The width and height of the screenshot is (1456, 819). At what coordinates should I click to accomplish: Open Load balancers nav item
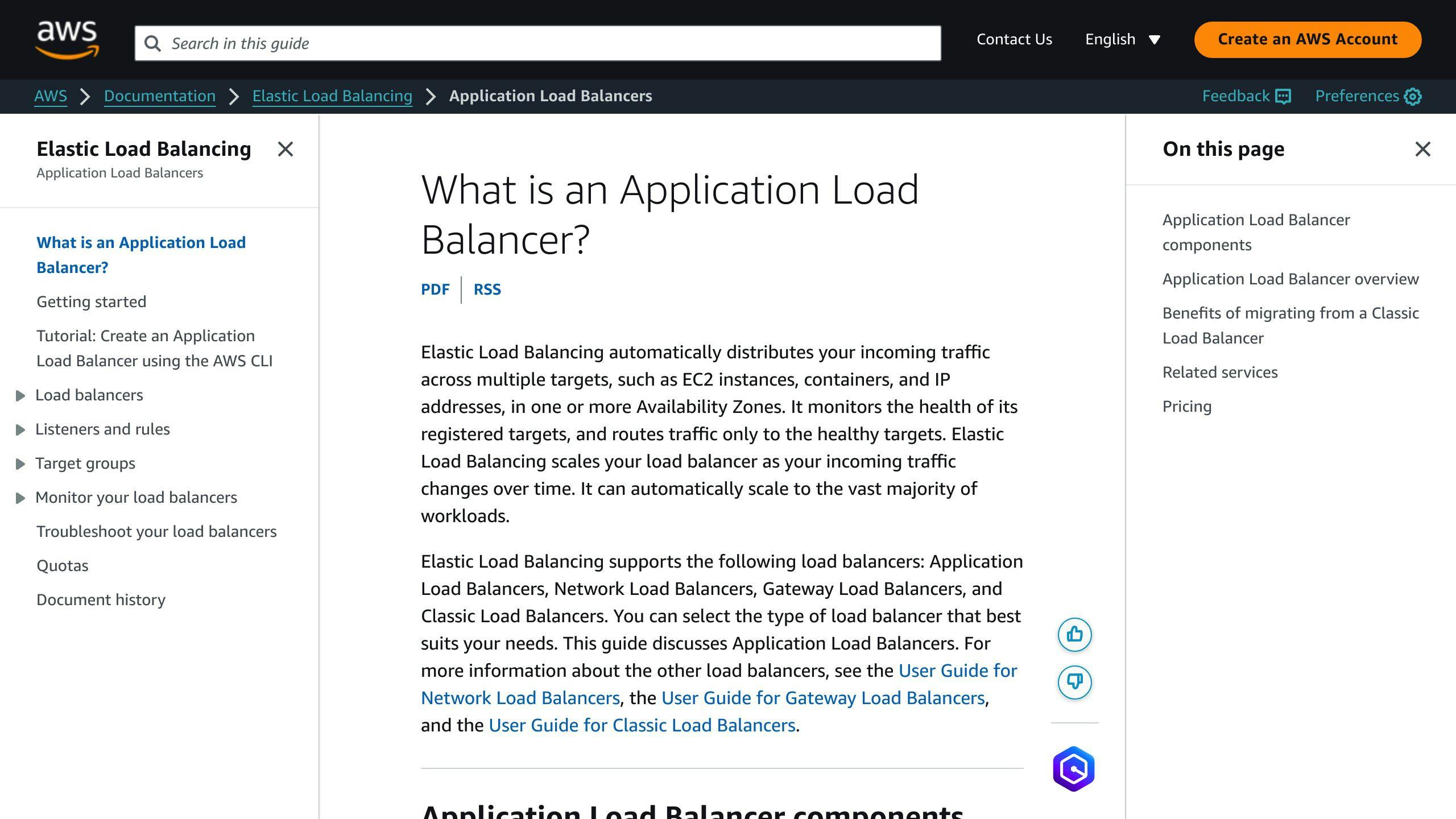tap(89, 395)
